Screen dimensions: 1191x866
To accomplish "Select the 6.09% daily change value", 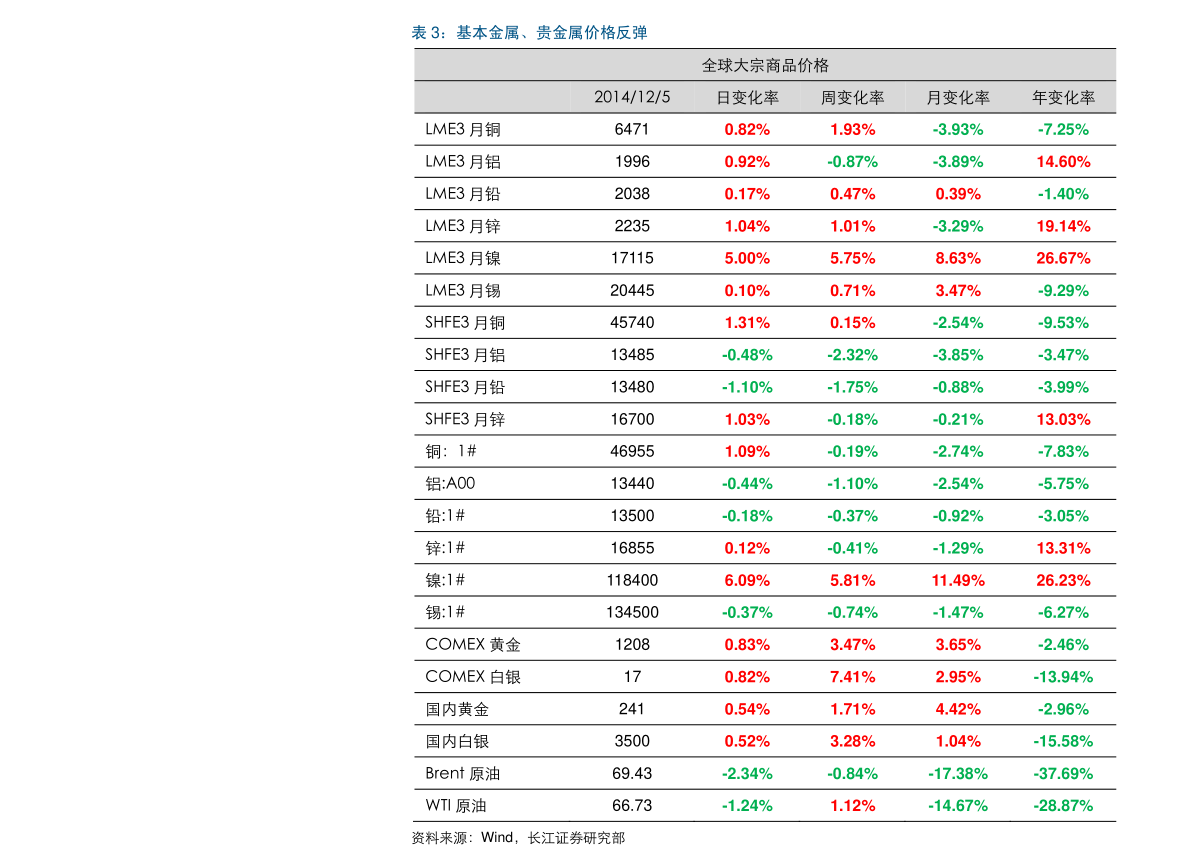I will click(747, 580).
